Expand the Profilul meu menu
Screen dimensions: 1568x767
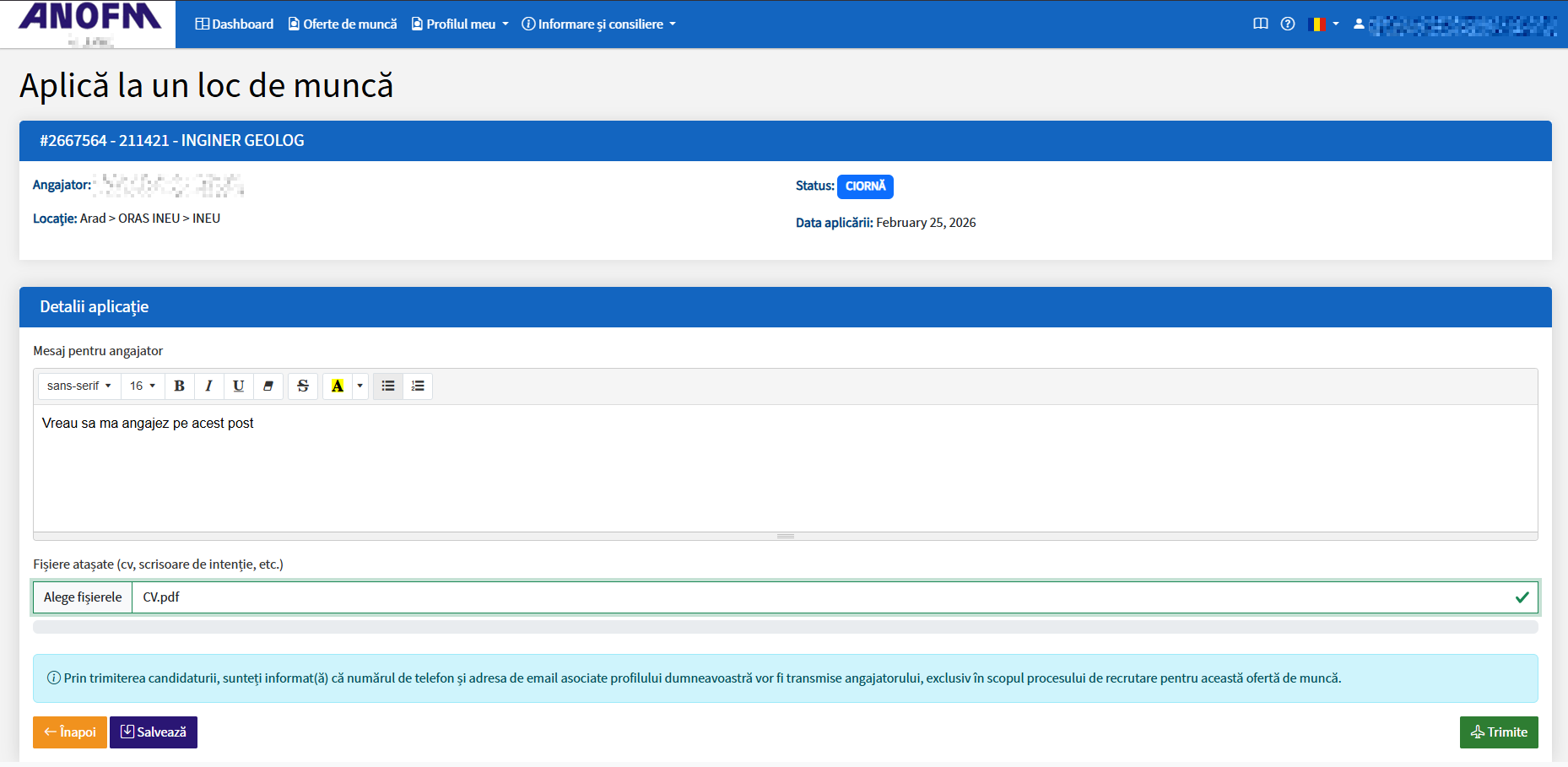(460, 24)
